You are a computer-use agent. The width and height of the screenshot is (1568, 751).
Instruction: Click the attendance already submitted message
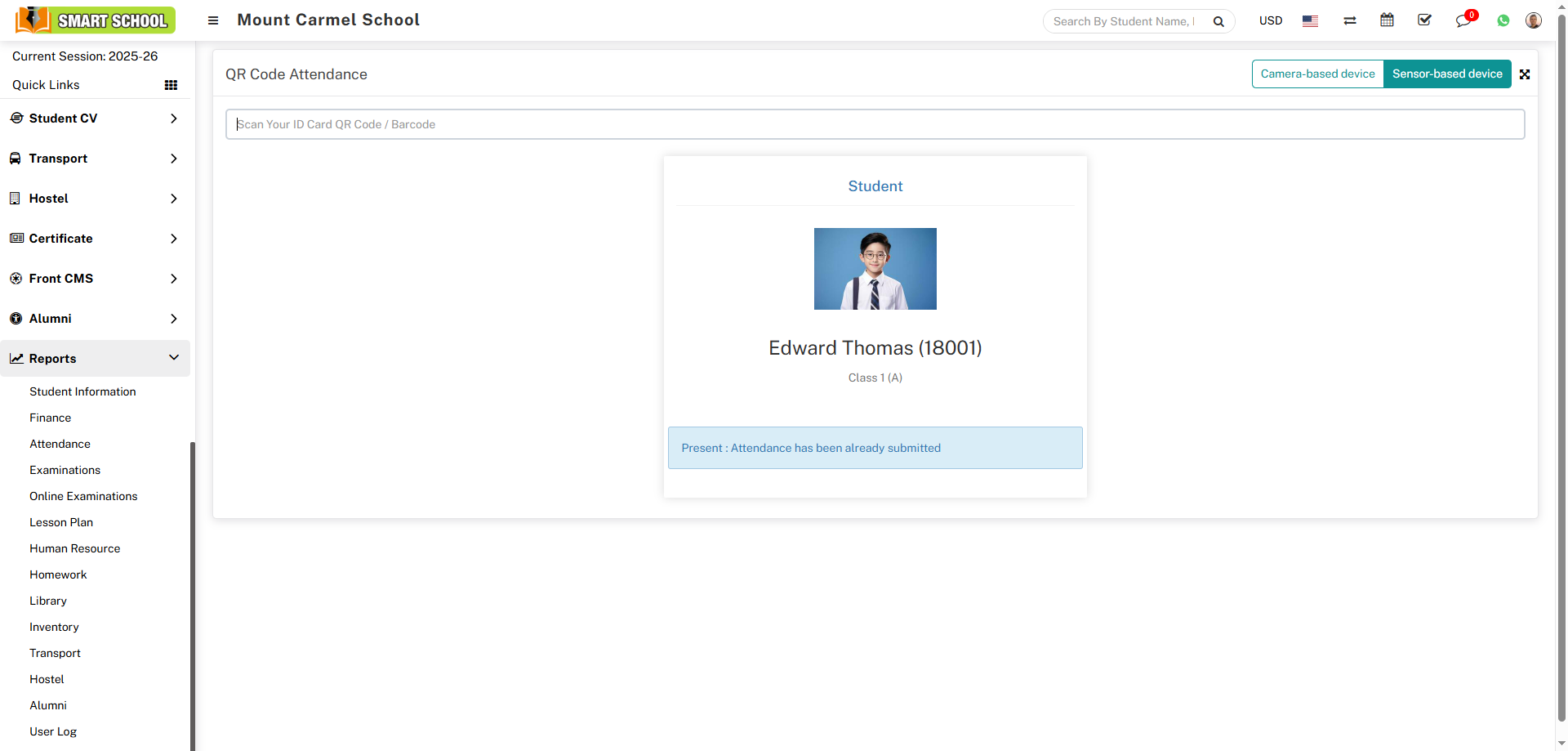point(875,448)
